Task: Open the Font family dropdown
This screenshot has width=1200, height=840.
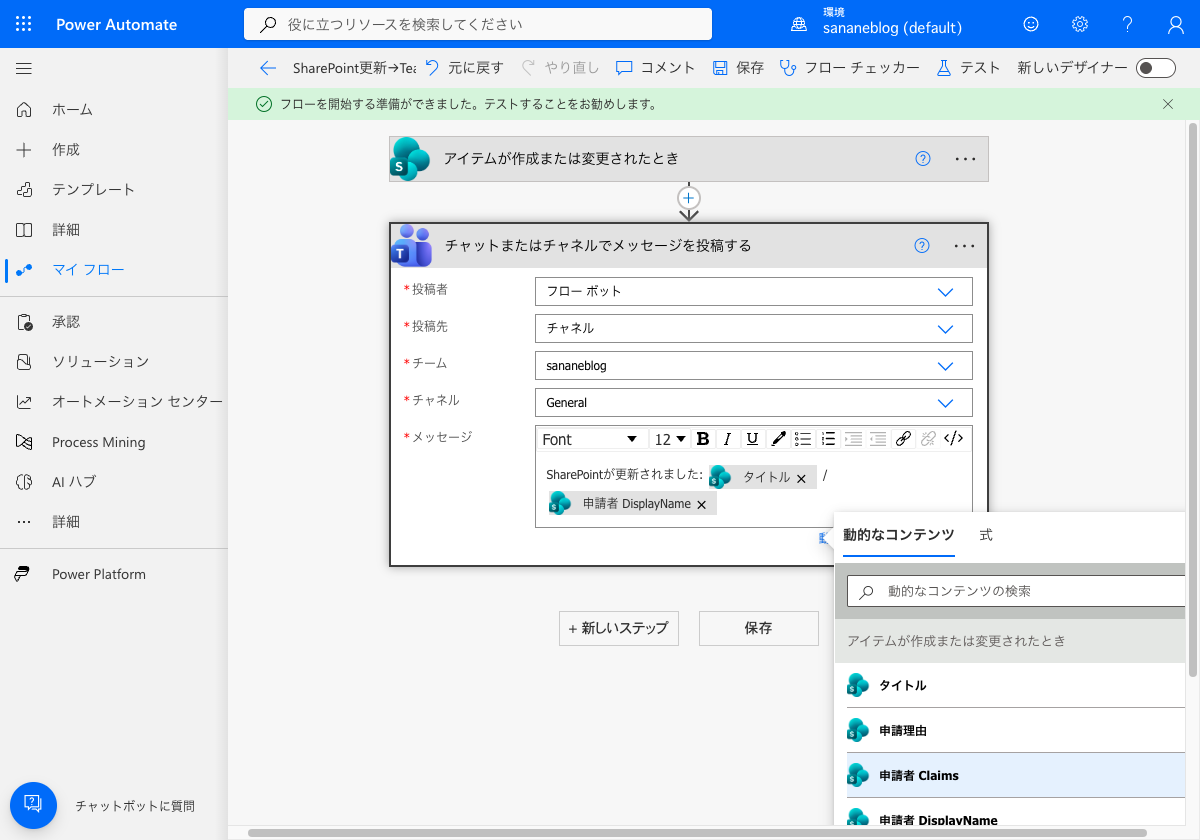Action: point(590,439)
